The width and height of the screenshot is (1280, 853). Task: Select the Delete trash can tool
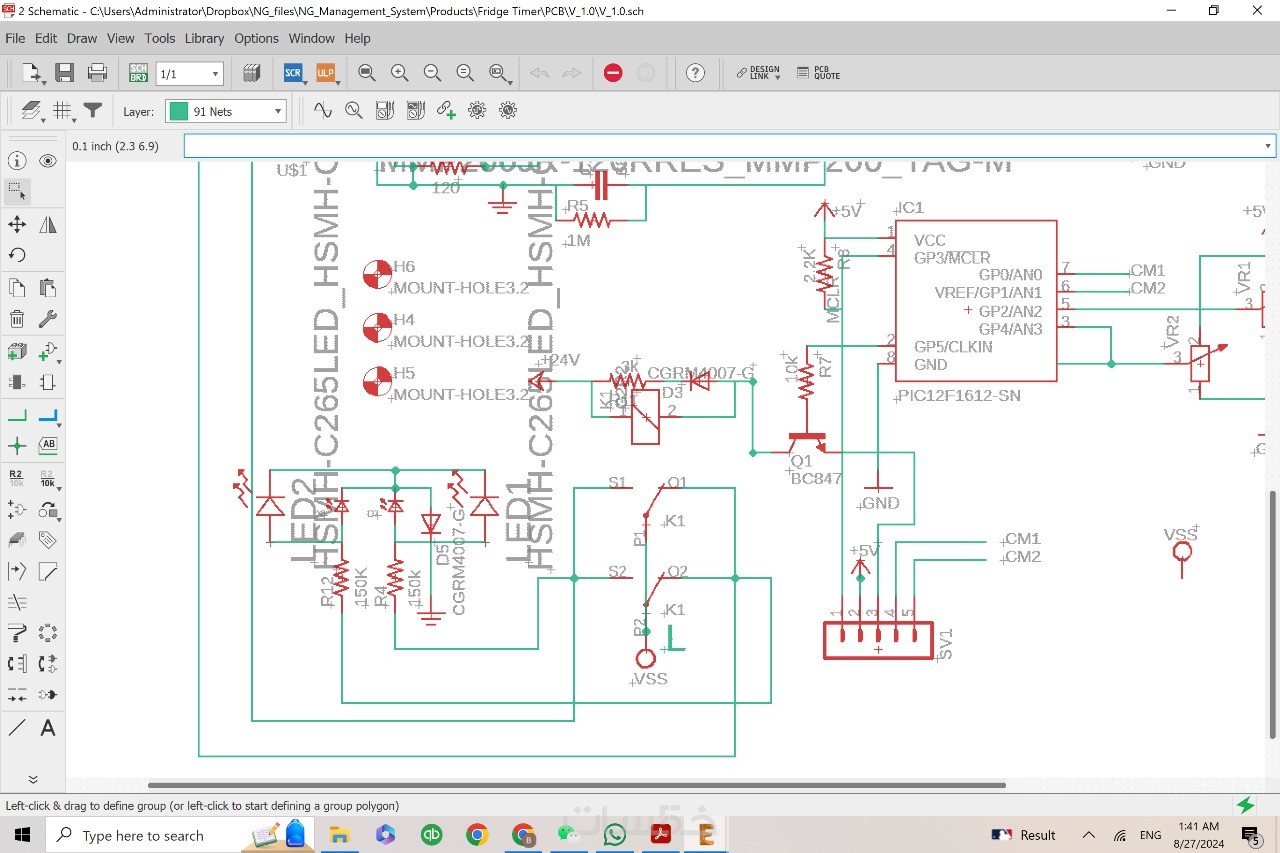point(17,320)
